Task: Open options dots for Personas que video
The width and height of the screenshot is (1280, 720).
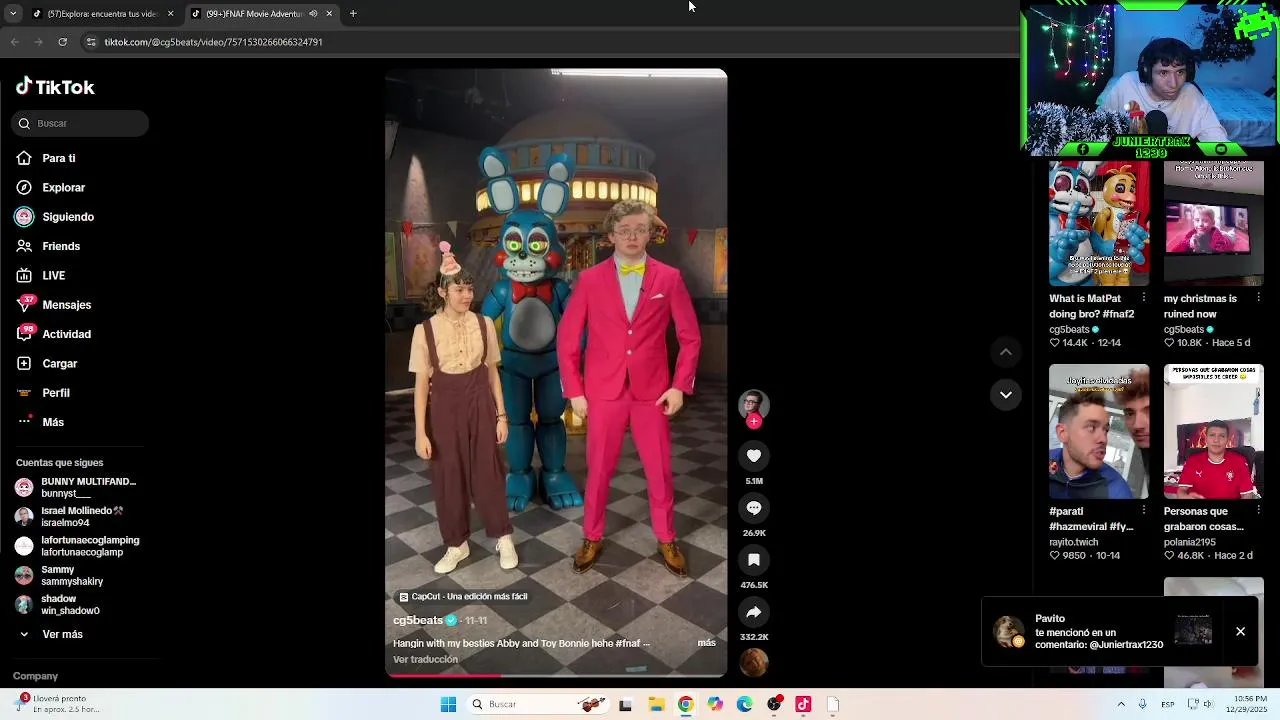Action: pos(1258,511)
